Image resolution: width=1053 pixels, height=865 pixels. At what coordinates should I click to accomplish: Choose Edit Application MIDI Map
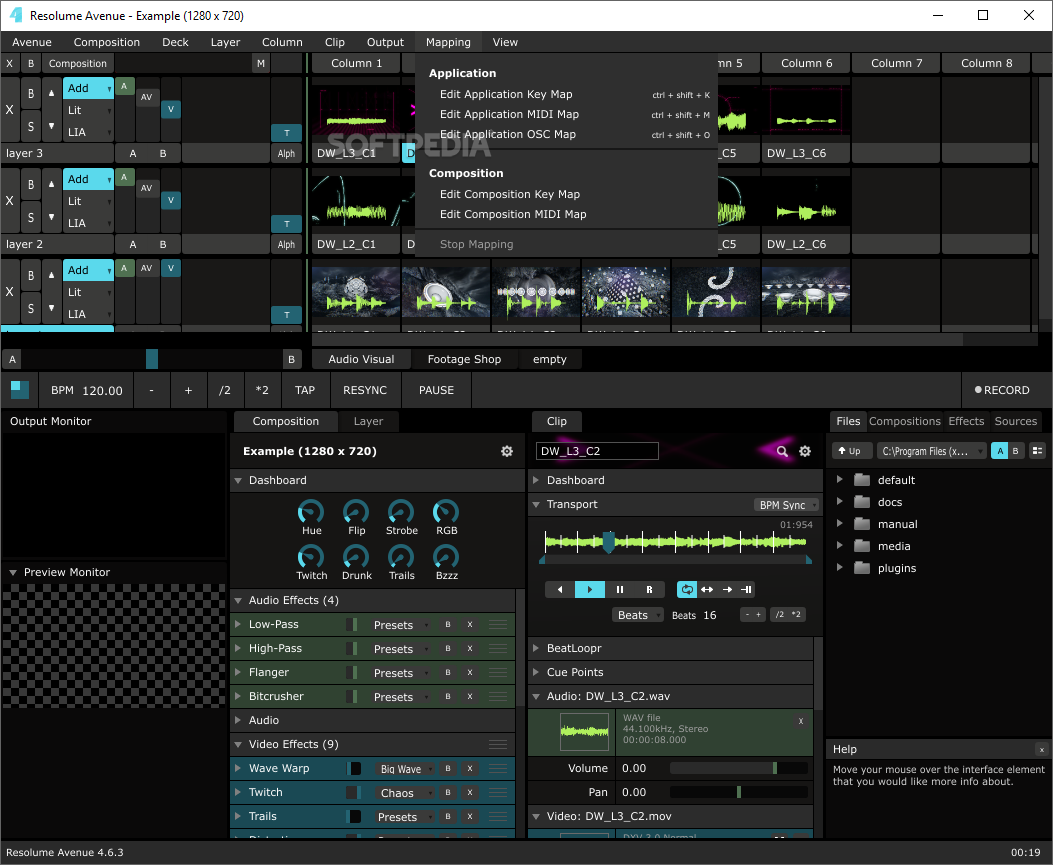coord(566,115)
